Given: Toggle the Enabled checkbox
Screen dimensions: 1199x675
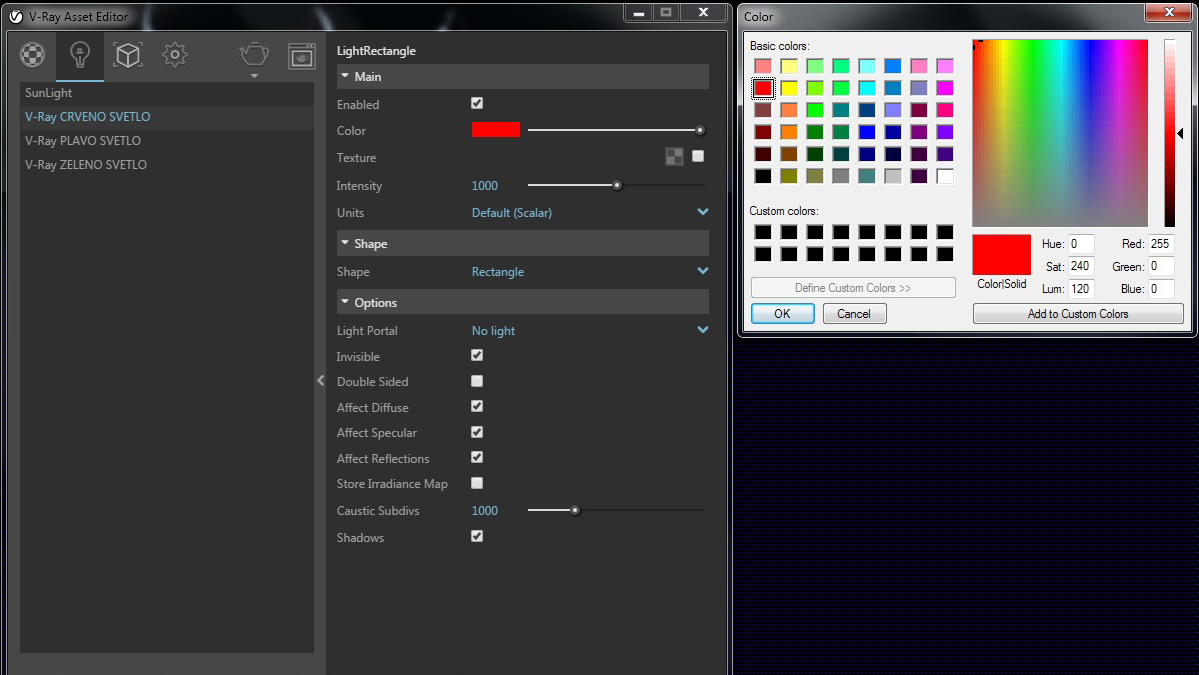Looking at the screenshot, I should point(477,103).
